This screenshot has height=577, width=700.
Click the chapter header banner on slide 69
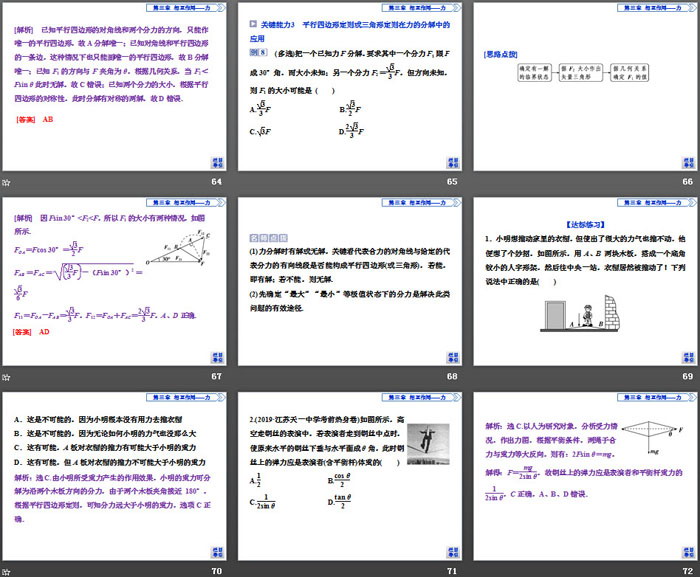(657, 202)
